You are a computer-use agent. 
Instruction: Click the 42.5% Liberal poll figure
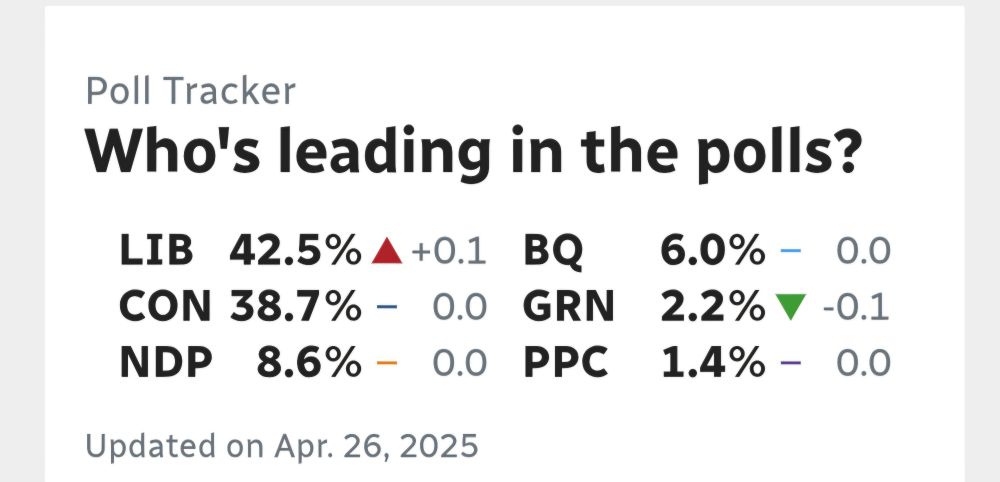(x=296, y=250)
